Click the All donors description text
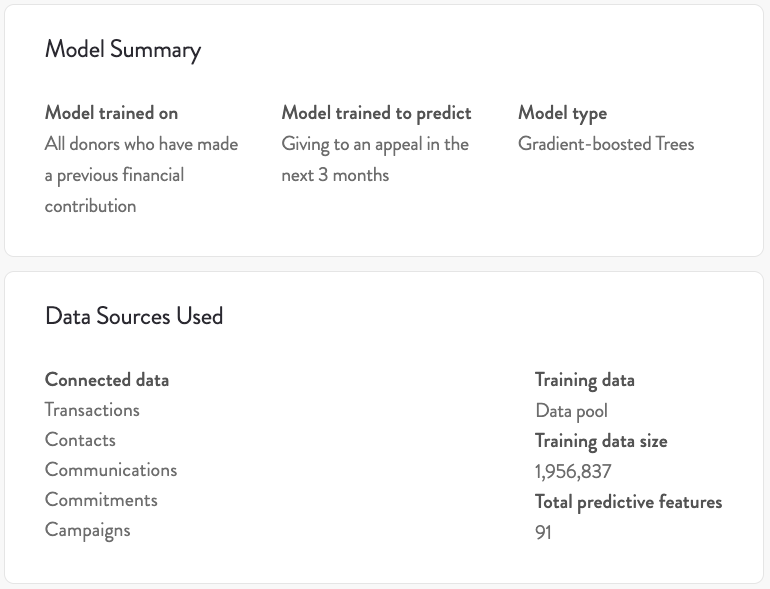This screenshot has width=770, height=589. [141, 175]
